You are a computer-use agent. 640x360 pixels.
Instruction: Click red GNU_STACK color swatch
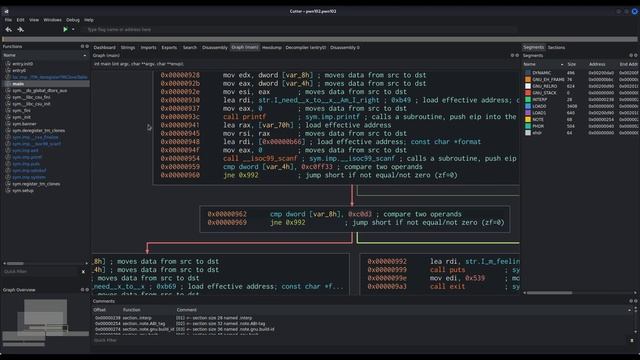click(528, 93)
